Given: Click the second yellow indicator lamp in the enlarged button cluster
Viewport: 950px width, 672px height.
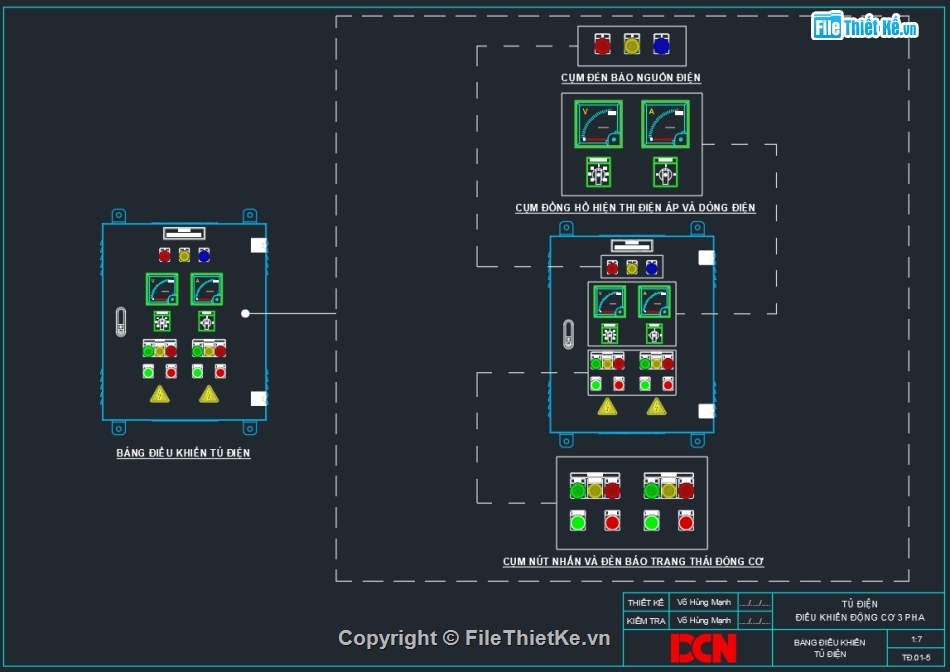Looking at the screenshot, I should coord(669,490).
